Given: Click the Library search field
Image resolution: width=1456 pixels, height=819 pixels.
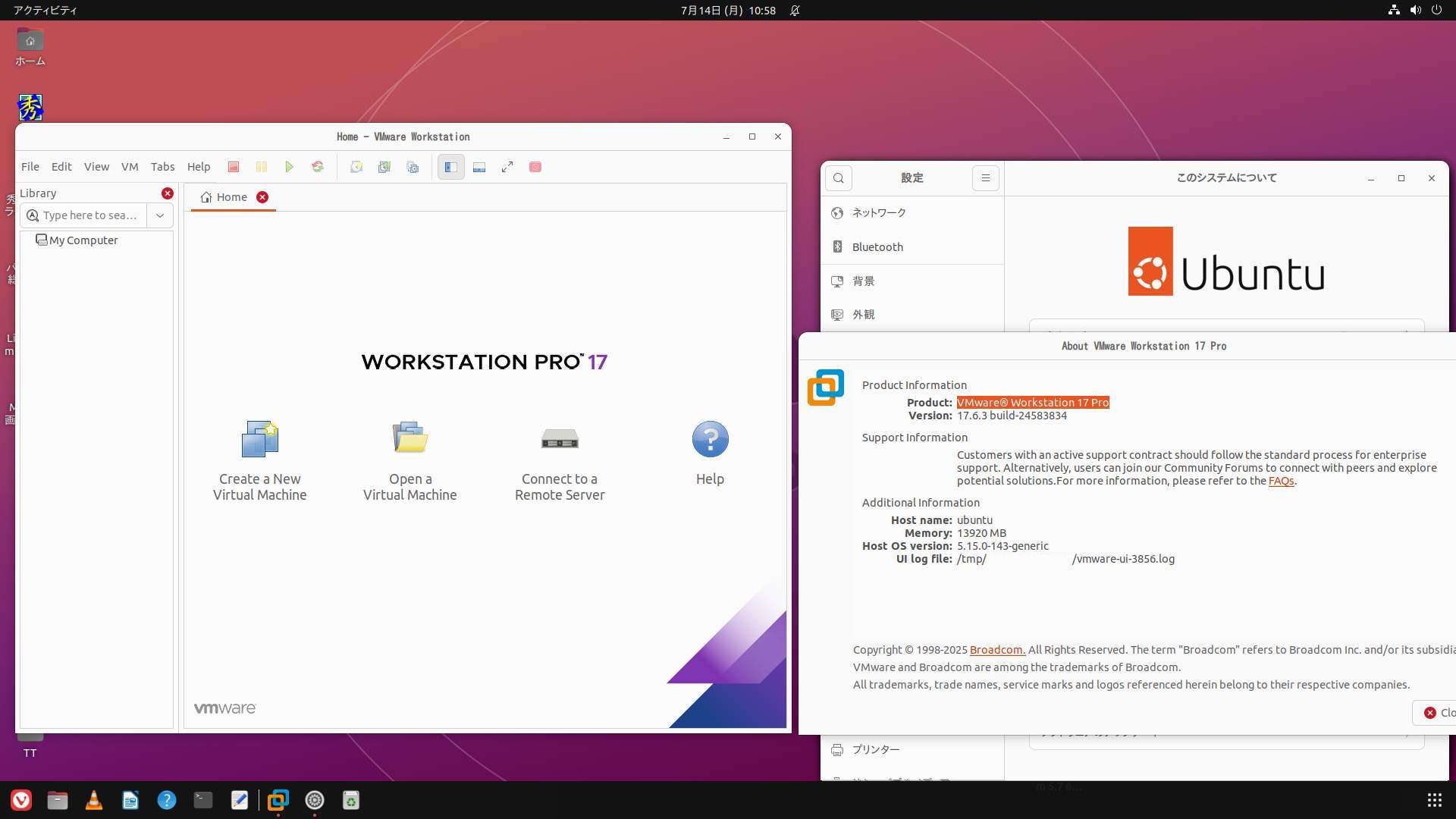Looking at the screenshot, I should pyautogui.click(x=84, y=215).
